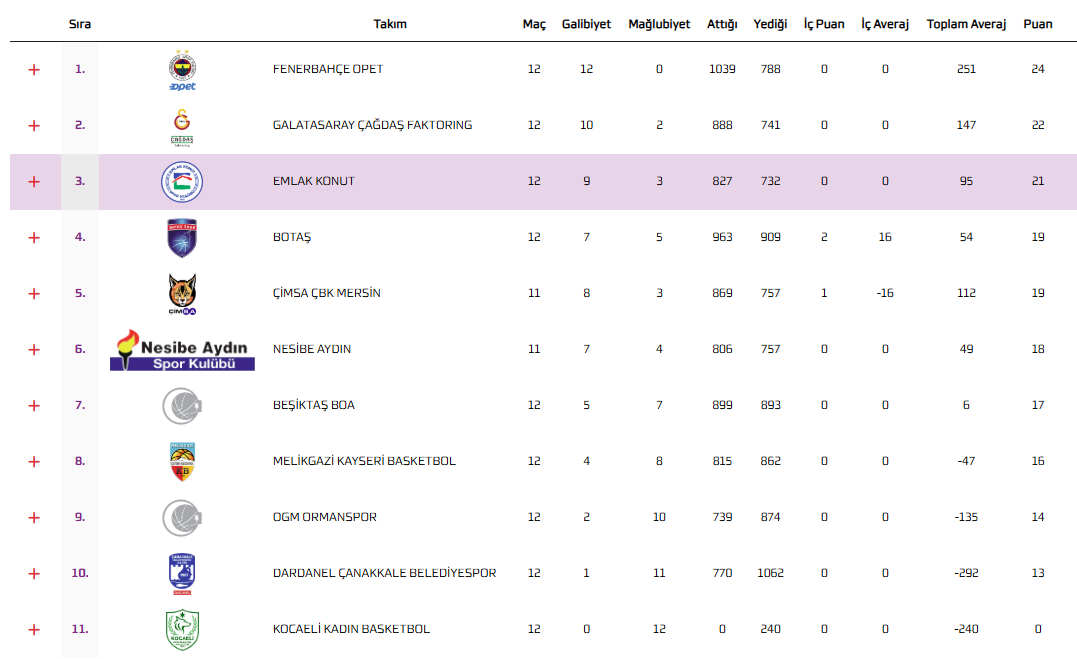Viewport: 1077px width, 659px height.
Task: Click the Emlak Konut circular logo
Action: pos(182,182)
